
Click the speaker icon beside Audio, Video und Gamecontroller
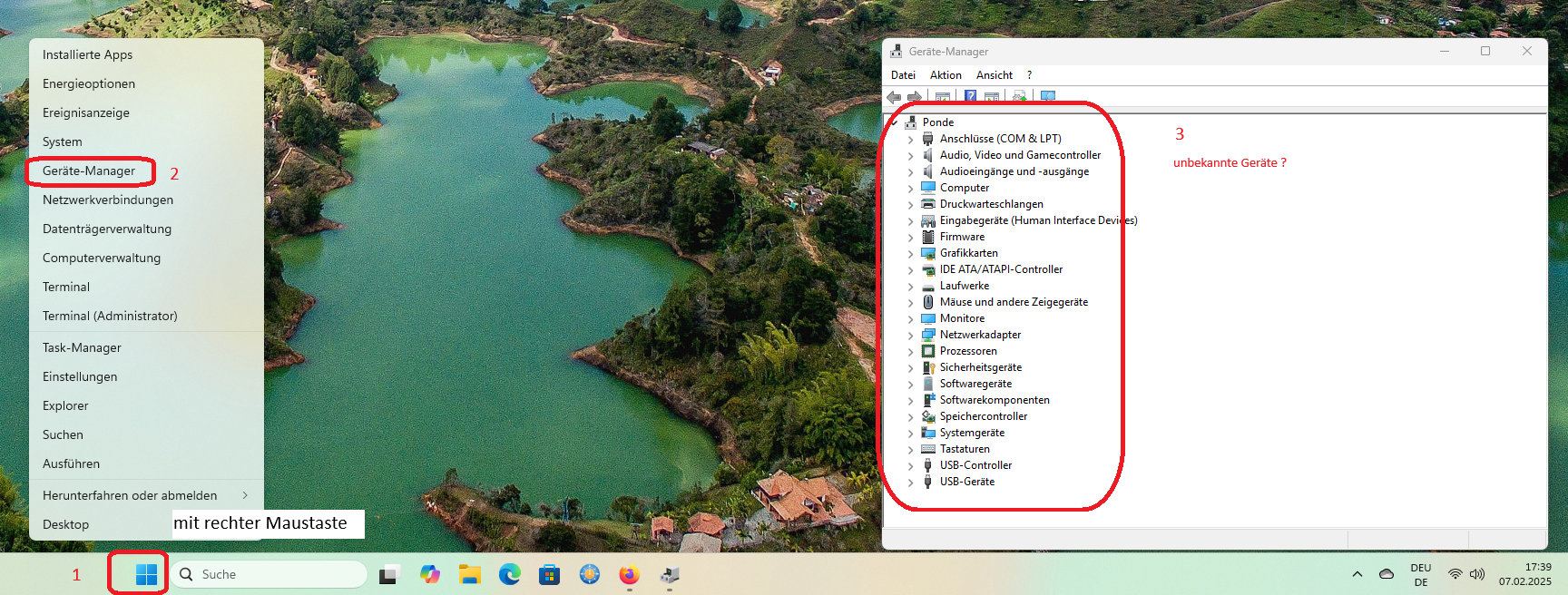927,155
